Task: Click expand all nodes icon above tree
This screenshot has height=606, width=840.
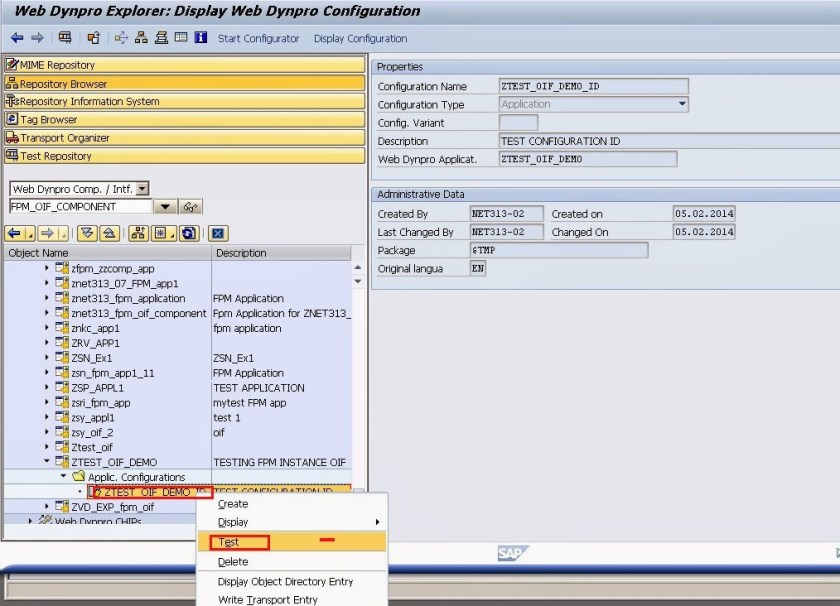Action: [x=87, y=234]
